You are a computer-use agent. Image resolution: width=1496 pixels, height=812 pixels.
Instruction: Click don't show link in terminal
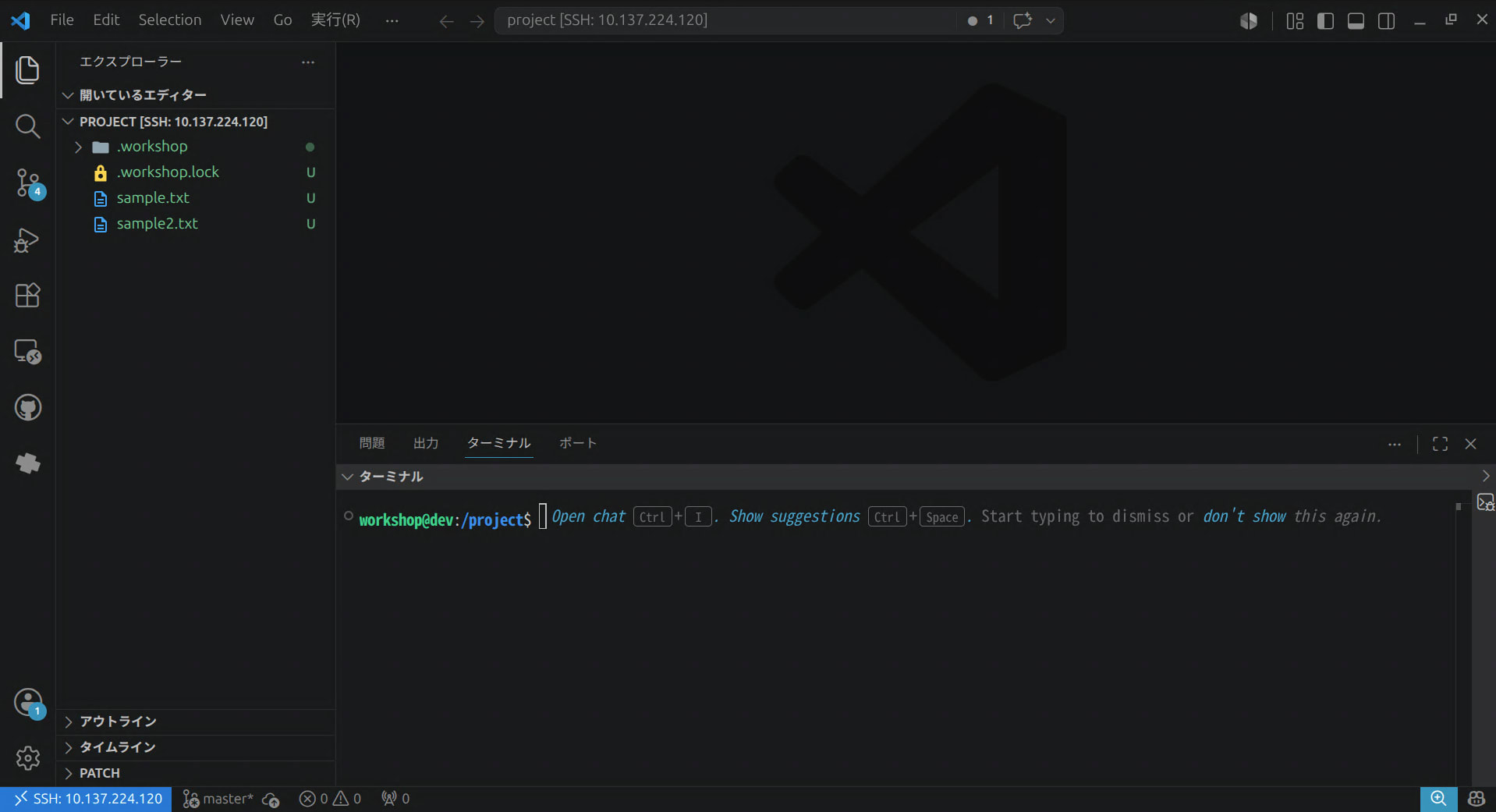click(x=1244, y=517)
